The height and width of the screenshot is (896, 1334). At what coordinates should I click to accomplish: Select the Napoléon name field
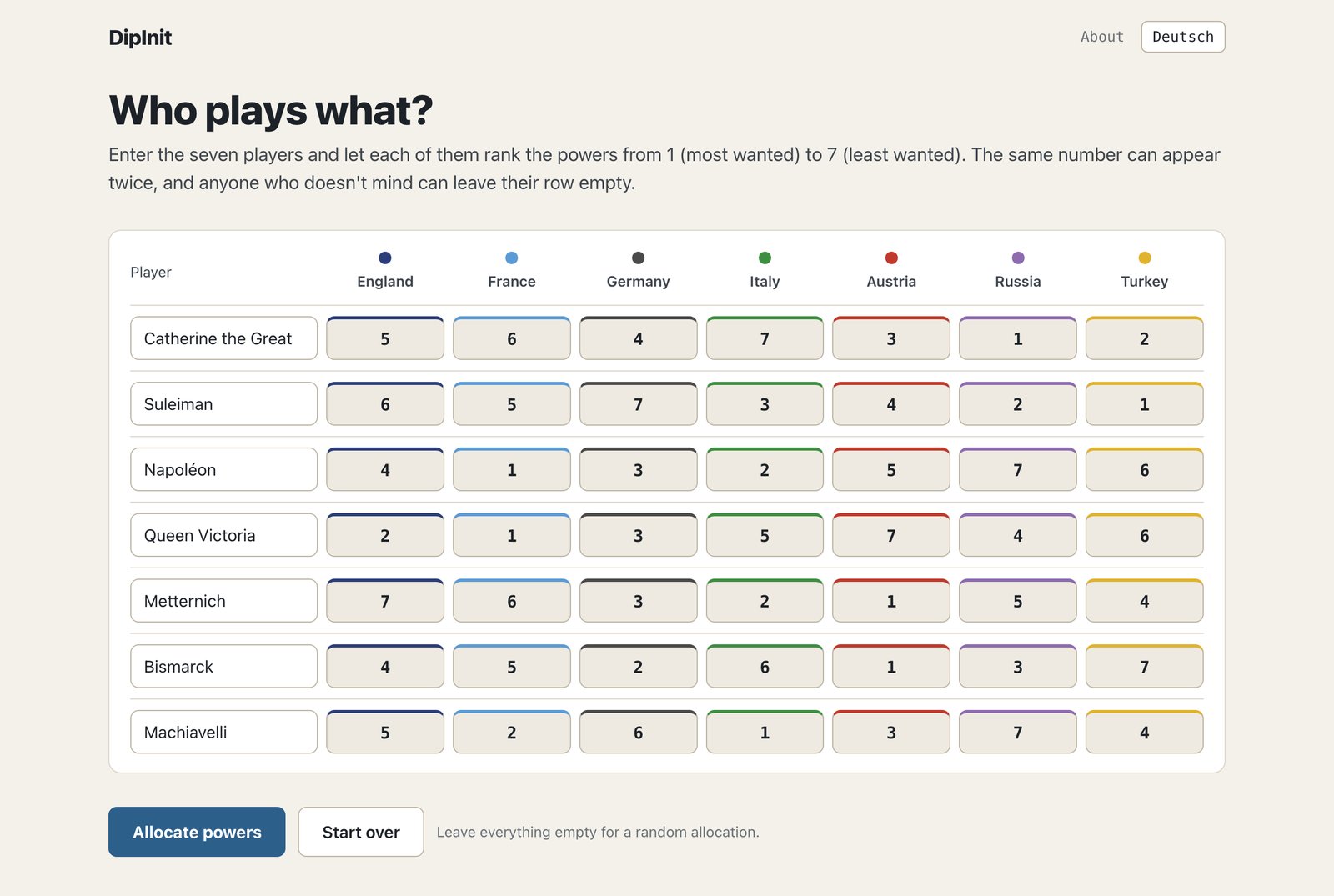(x=224, y=470)
